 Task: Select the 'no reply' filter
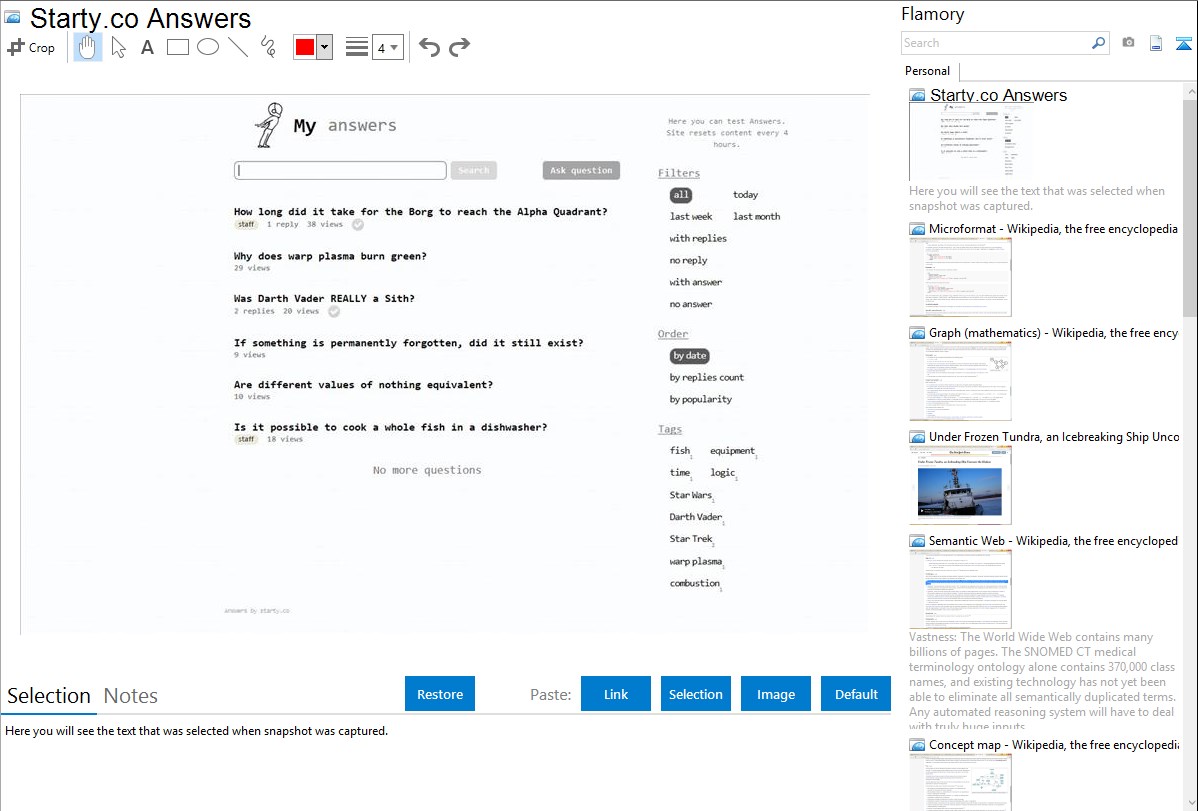[688, 261]
